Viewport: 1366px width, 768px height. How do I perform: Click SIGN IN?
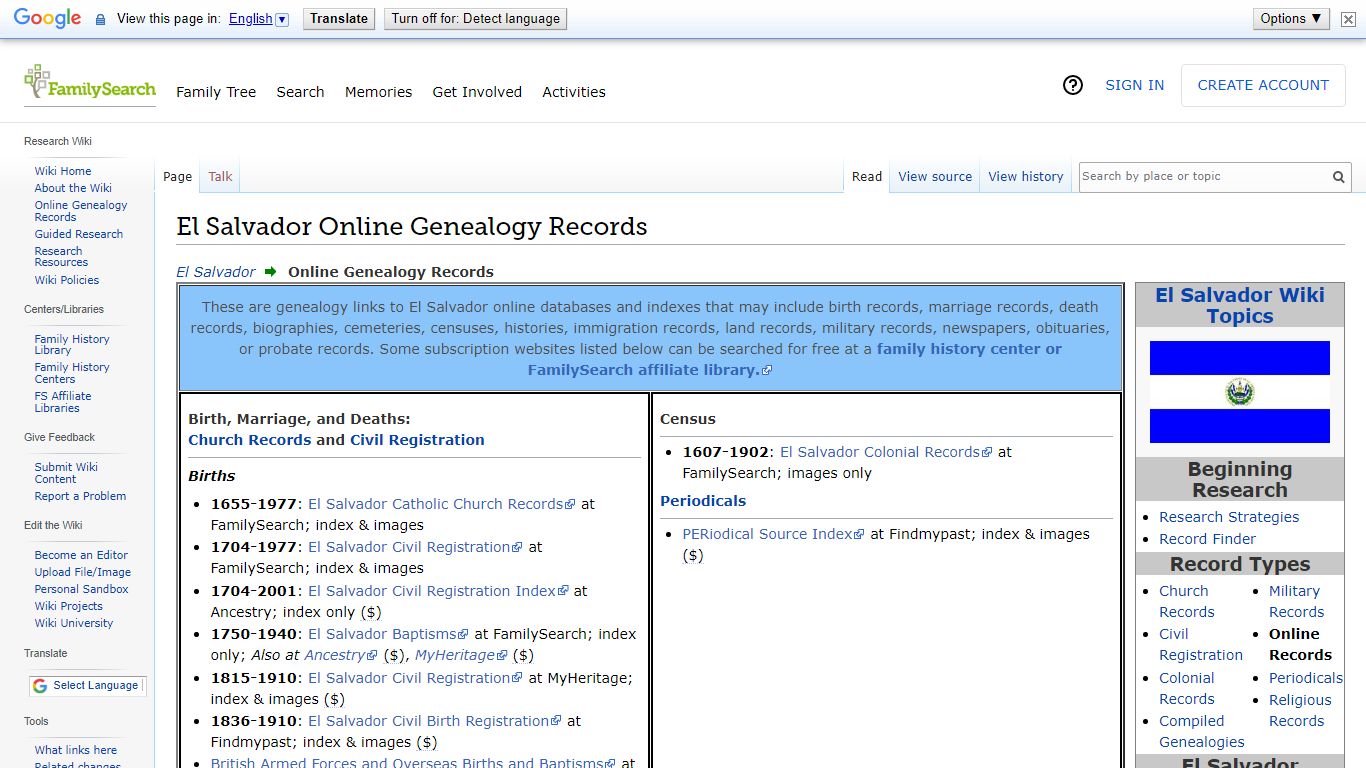[x=1134, y=86]
